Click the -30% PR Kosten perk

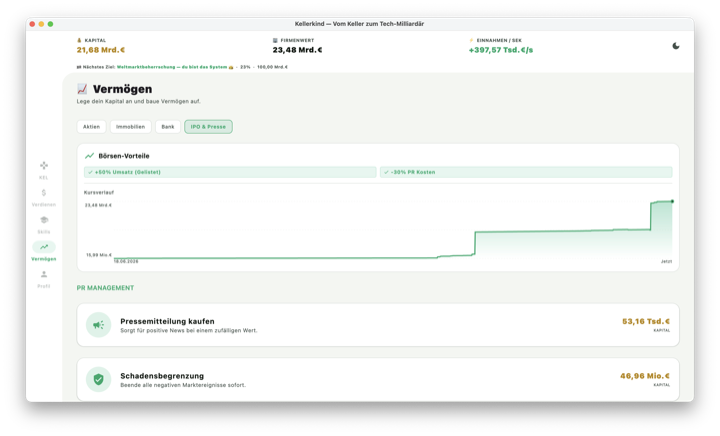pos(526,172)
